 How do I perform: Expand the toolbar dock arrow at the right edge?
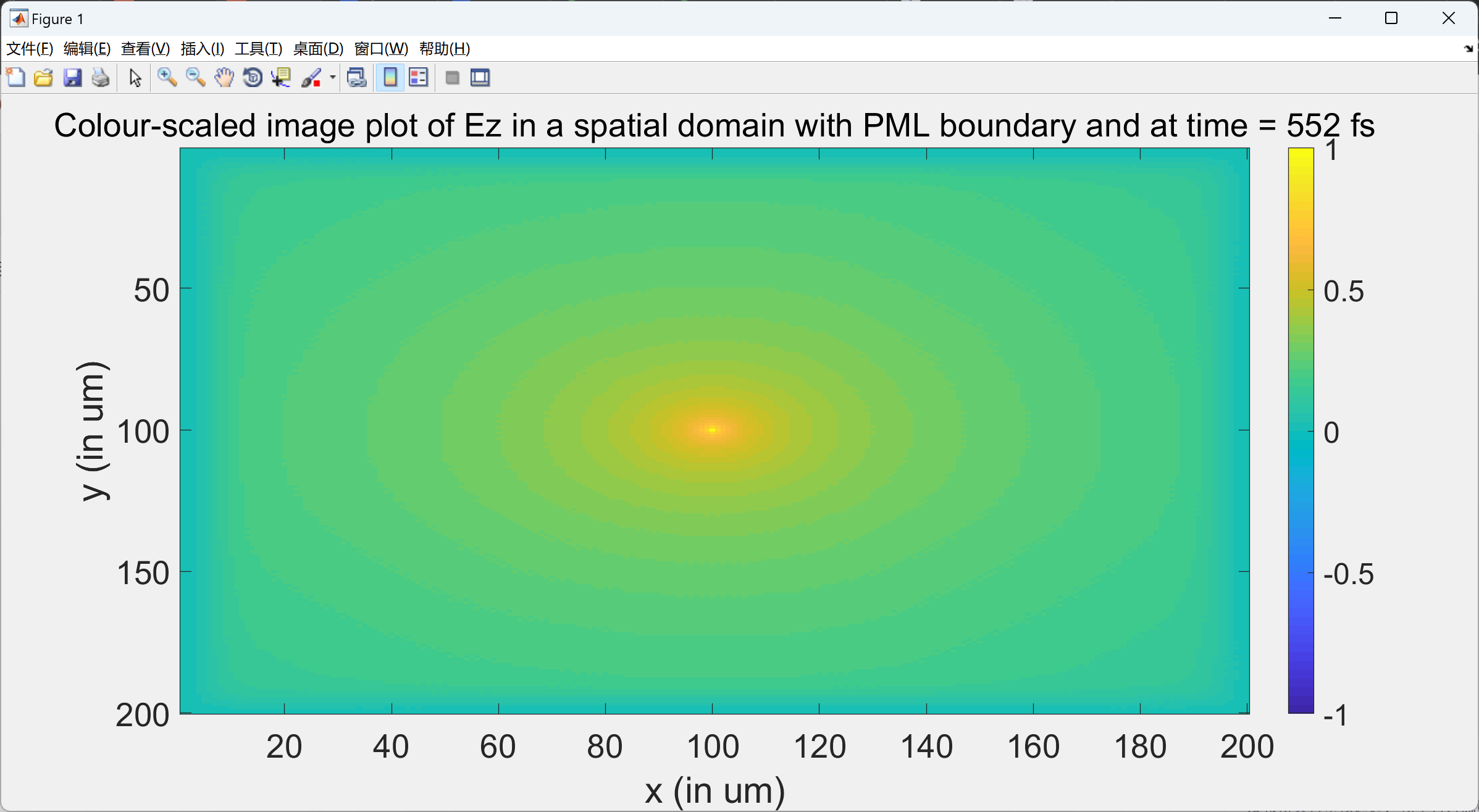[x=1469, y=49]
